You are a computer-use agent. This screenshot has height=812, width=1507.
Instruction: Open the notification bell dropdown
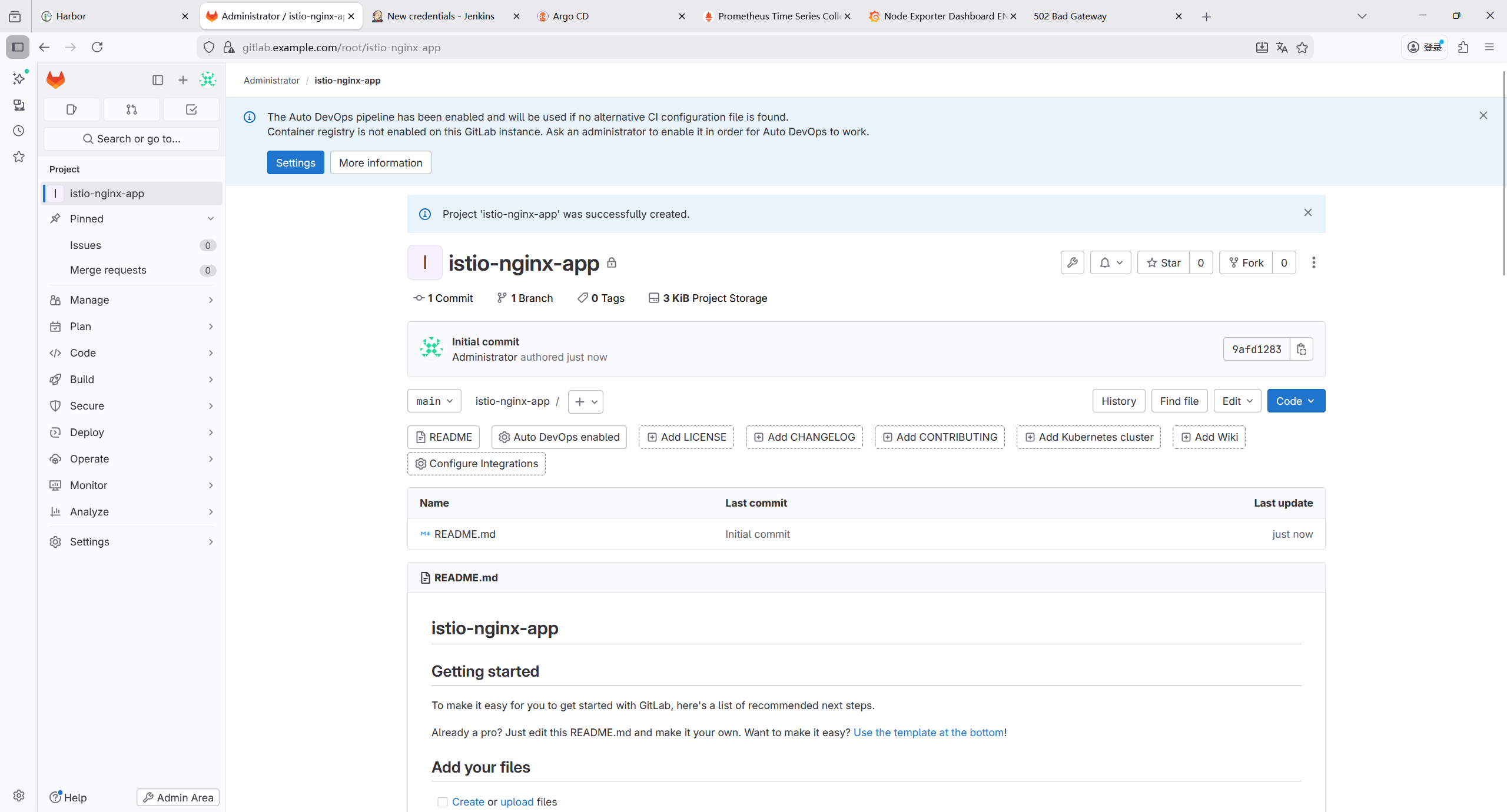tap(1110, 262)
